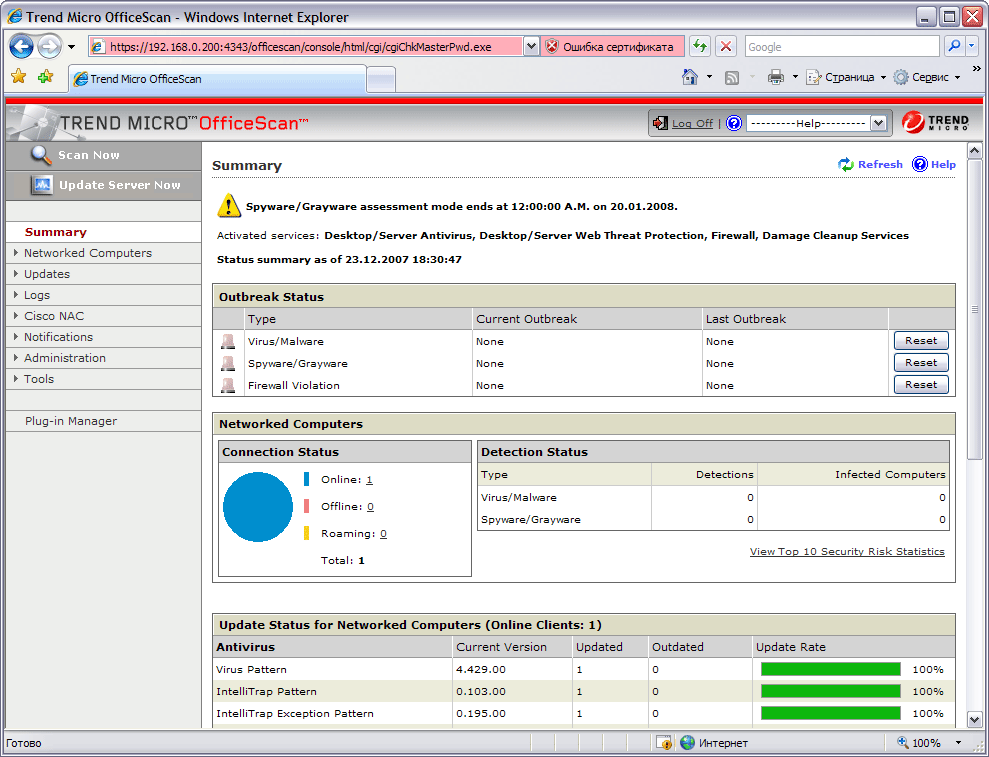
Task: Expand the Logs sidebar section
Action: (37, 295)
